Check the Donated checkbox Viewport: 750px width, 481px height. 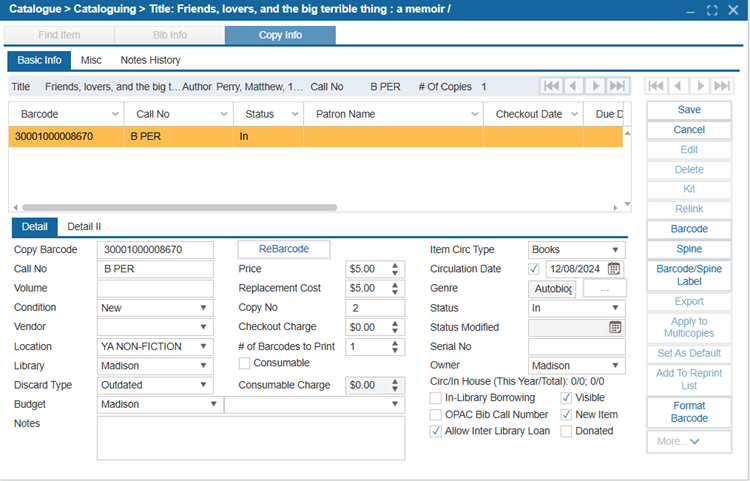[566, 431]
